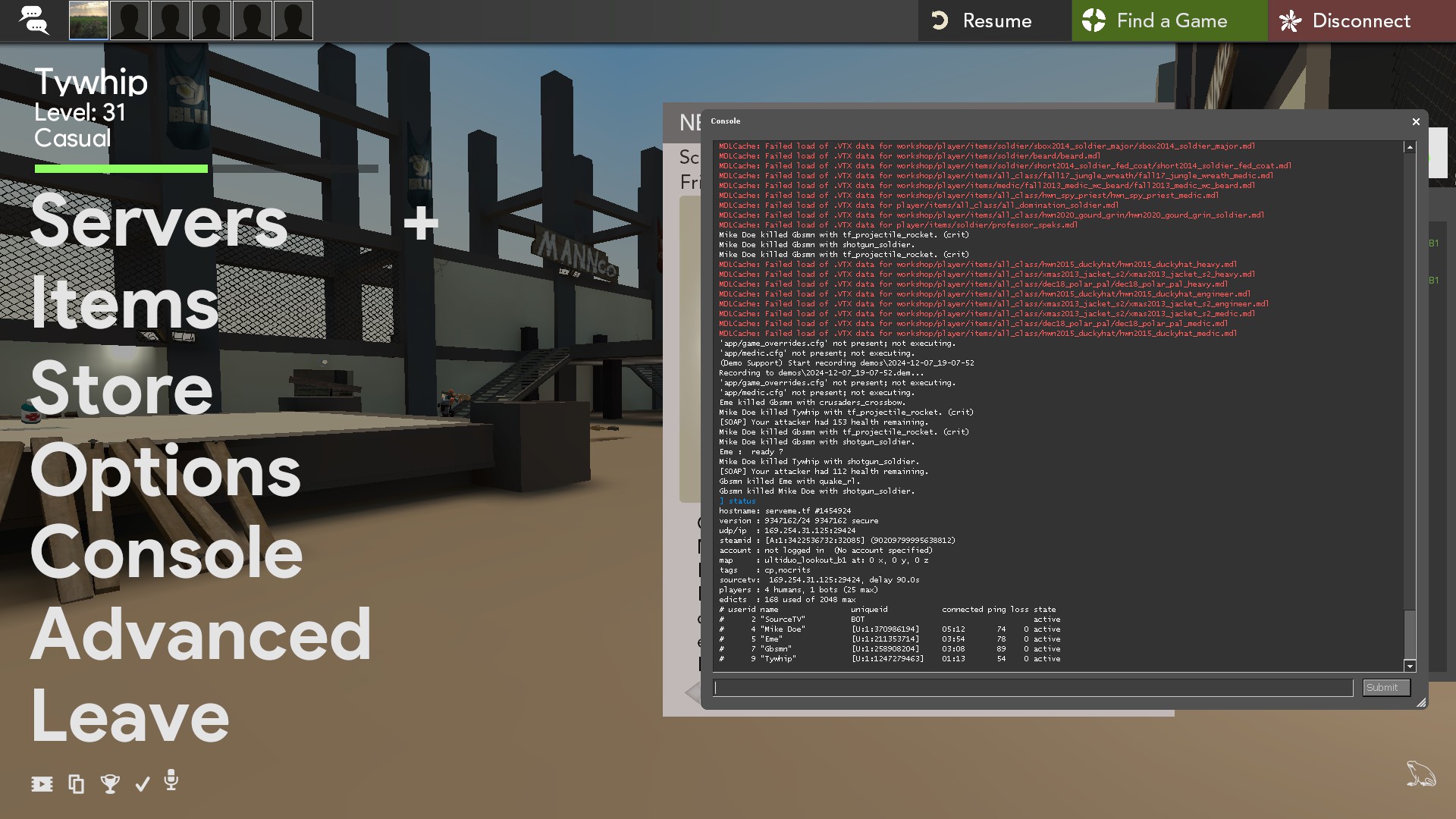Click the plus icon beside Servers
Image resolution: width=1456 pixels, height=819 pixels.
(x=421, y=224)
